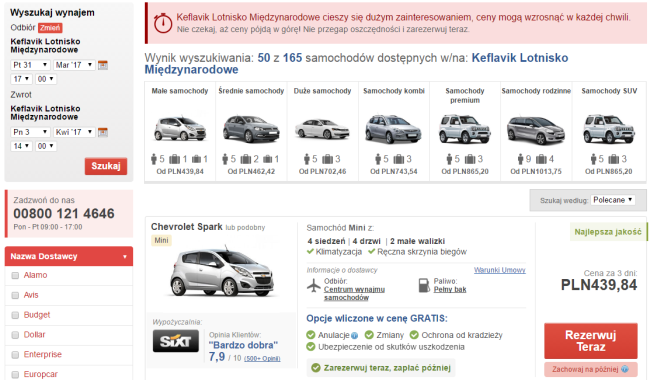Enable the Budget supplier filter checkbox
Screen dimensions: 650x380
pos(15,315)
